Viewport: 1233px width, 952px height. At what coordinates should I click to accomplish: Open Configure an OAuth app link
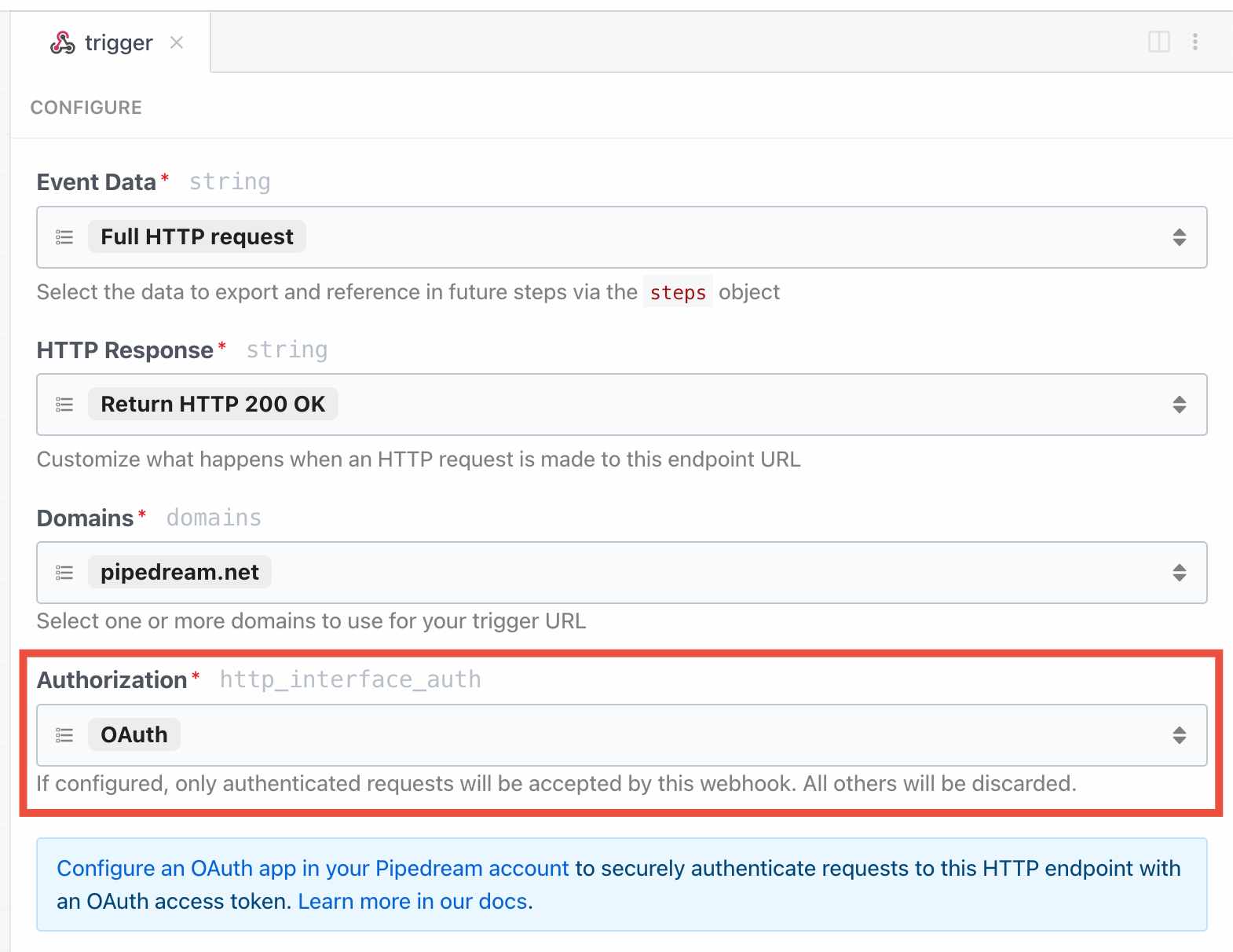click(313, 868)
